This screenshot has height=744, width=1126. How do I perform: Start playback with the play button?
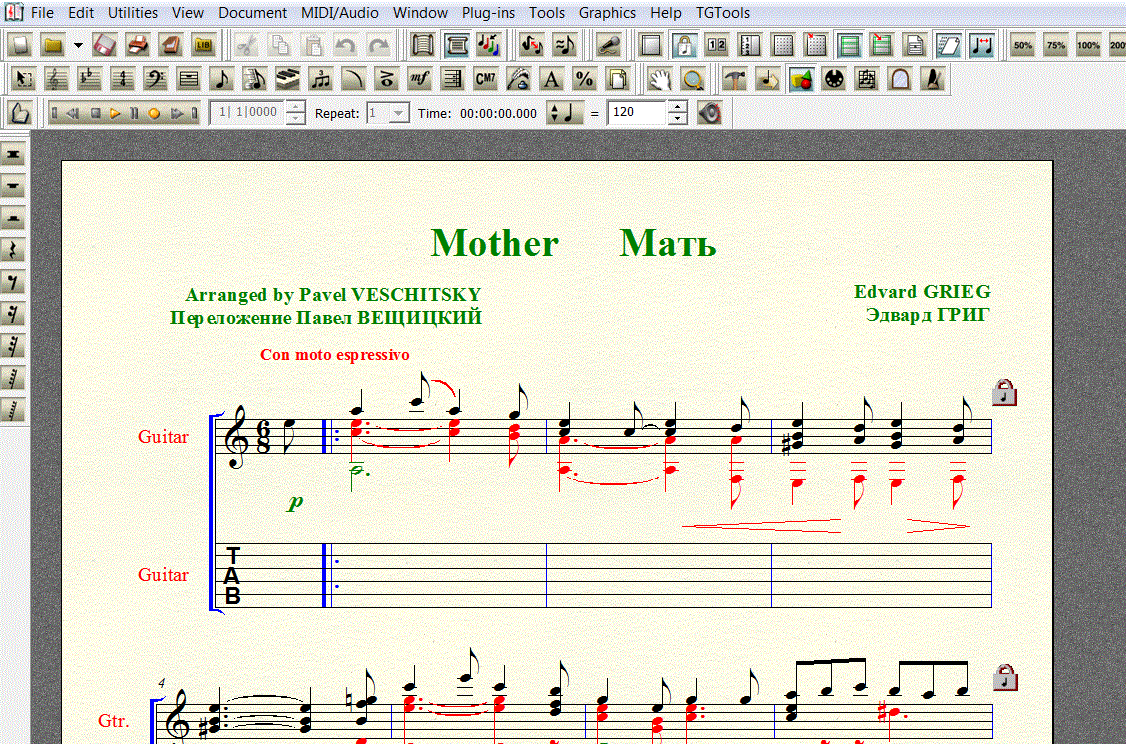[x=114, y=113]
